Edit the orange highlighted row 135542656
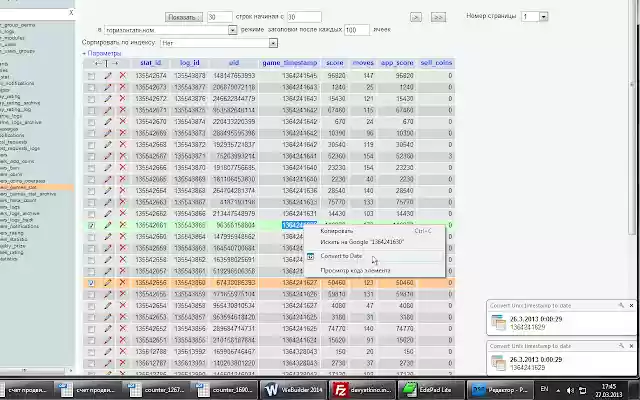Image resolution: width=640 pixels, height=400 pixels. 108,282
